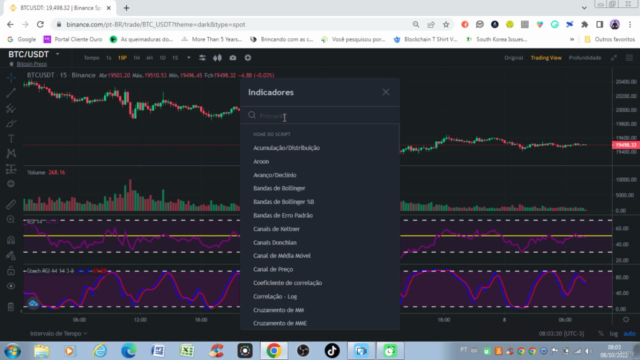Open the Fibonacci and pitchfork tools
This screenshot has height=360, width=640.
click(11, 108)
